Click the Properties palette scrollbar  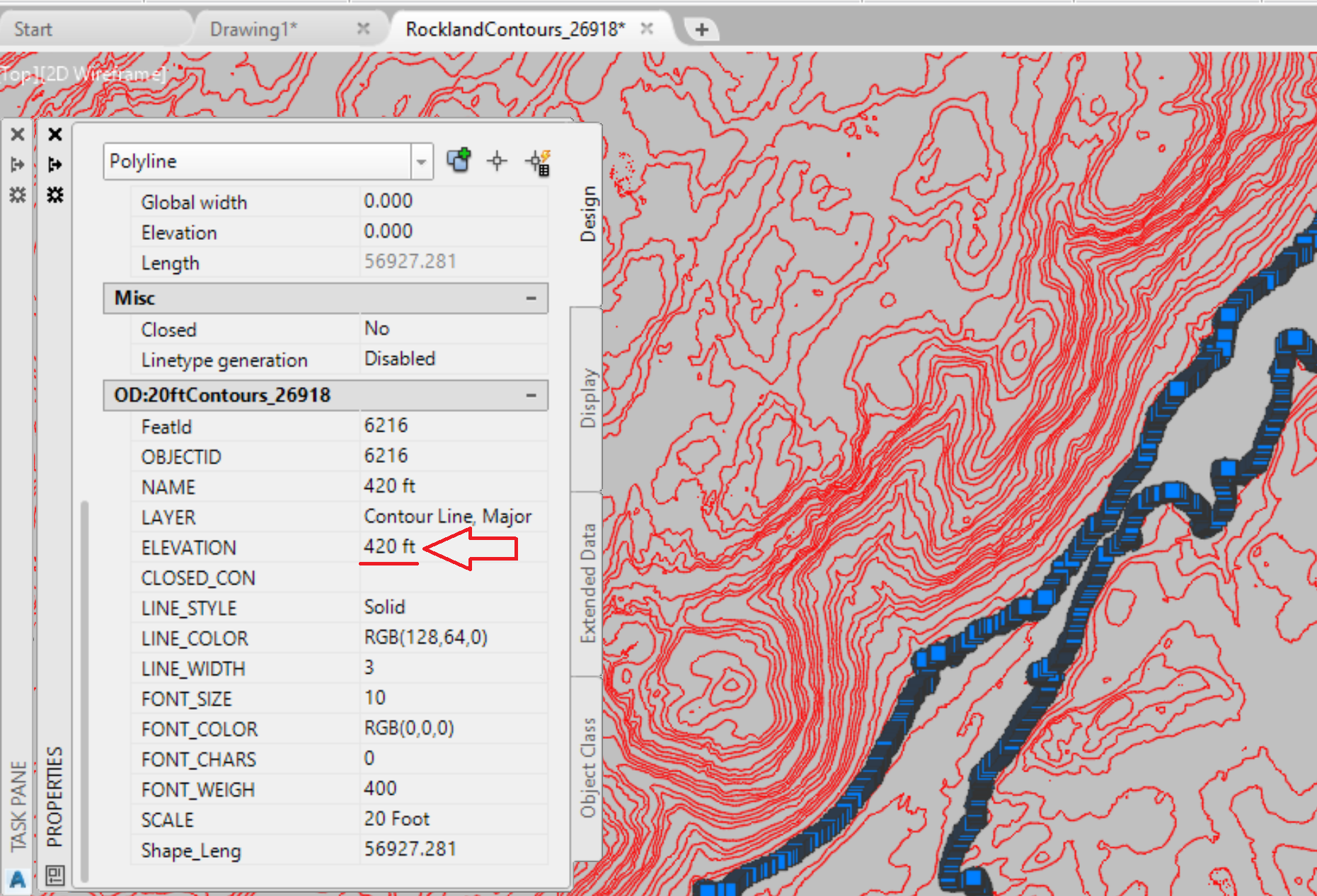point(85,690)
